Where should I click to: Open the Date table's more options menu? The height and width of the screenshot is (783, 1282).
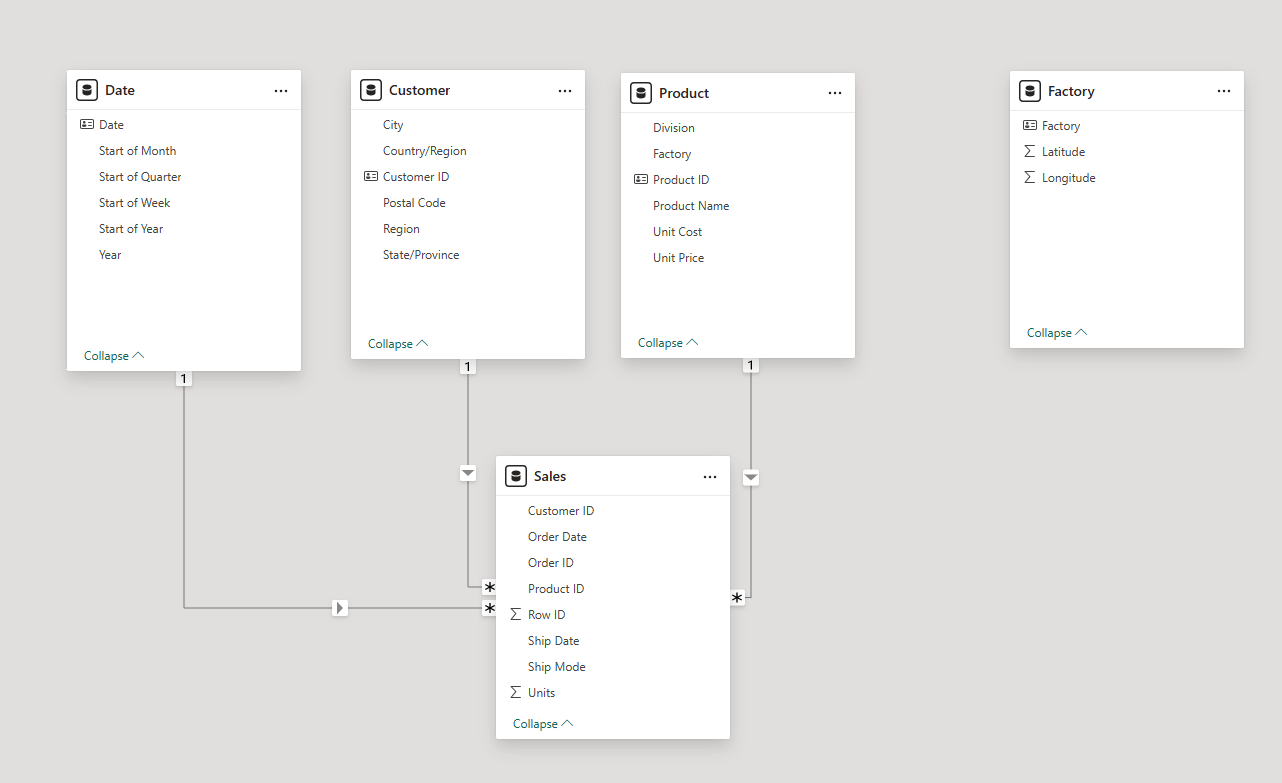coord(281,90)
